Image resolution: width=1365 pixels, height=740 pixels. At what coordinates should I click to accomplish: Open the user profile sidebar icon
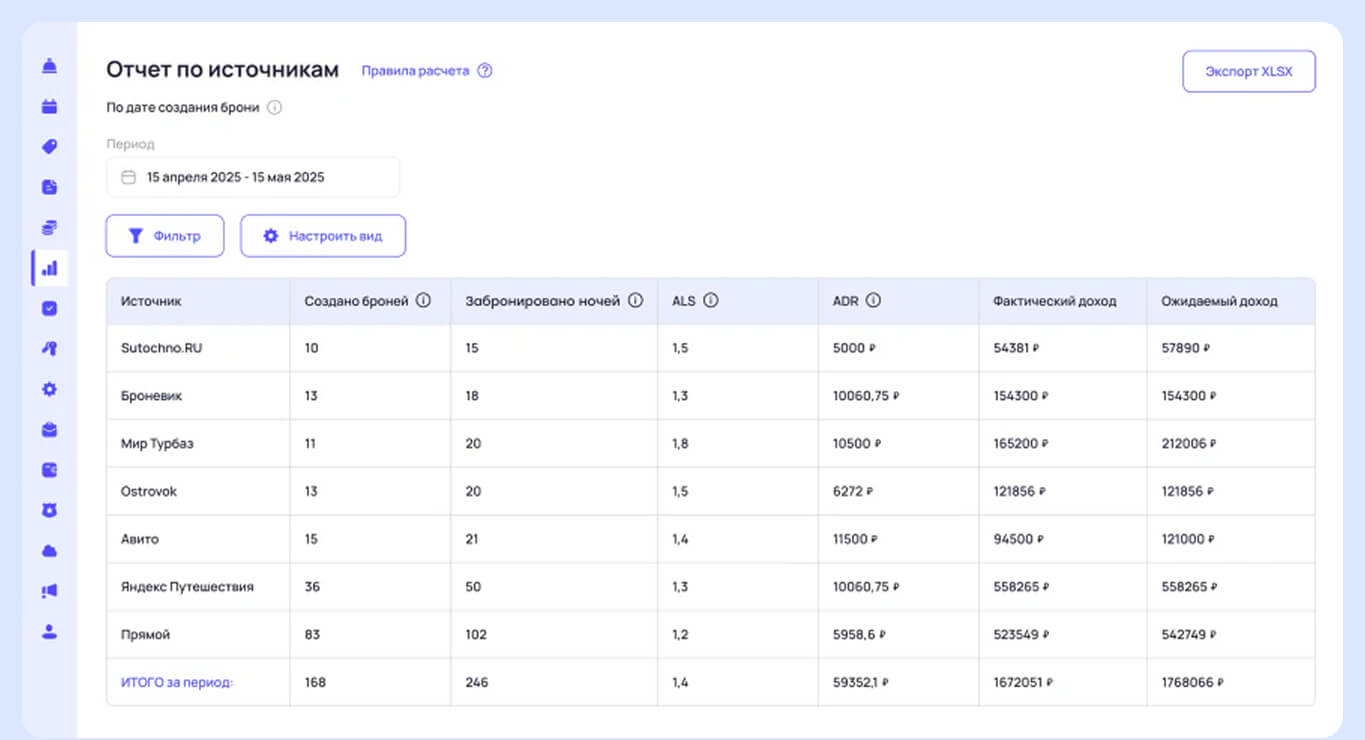click(49, 632)
